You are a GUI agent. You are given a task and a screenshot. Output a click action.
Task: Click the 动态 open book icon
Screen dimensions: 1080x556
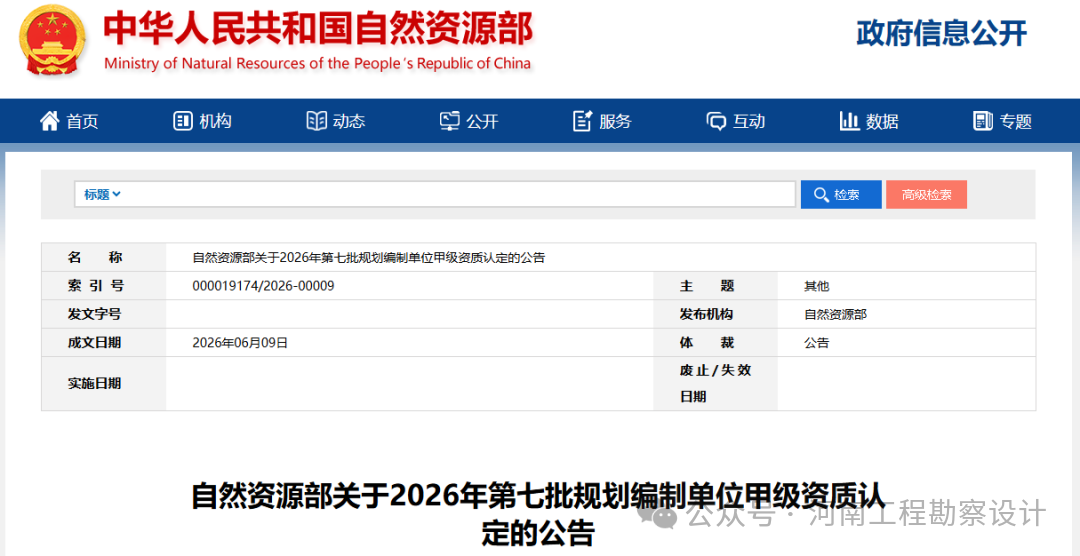[x=316, y=121]
